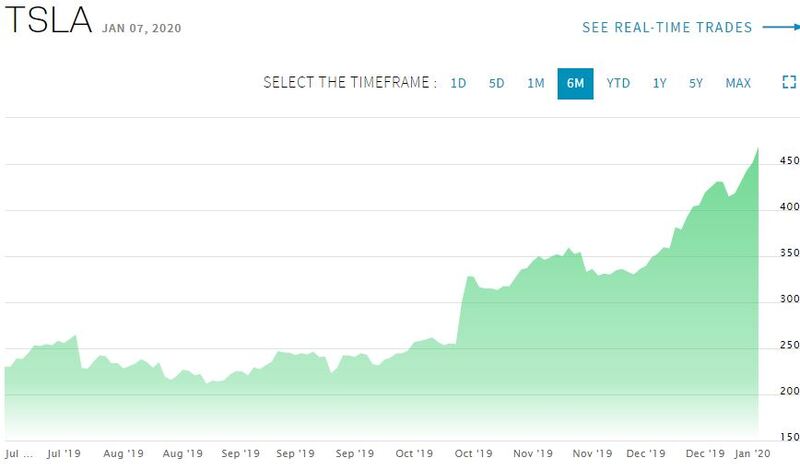Click the 450 price axis label
This screenshot has height=470, width=800.
pos(789,161)
